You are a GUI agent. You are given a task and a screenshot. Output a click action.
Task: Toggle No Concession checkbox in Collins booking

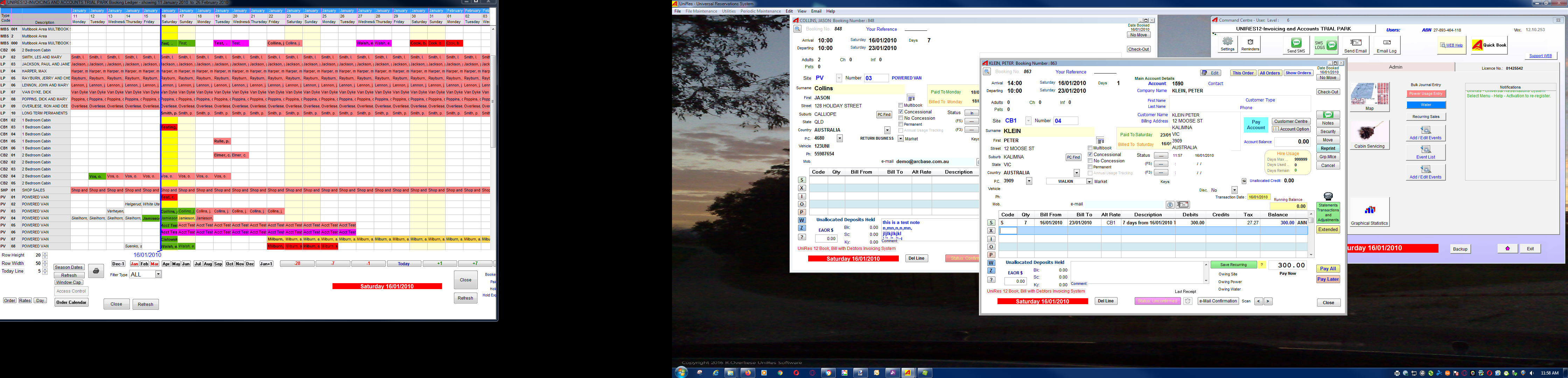click(x=901, y=118)
